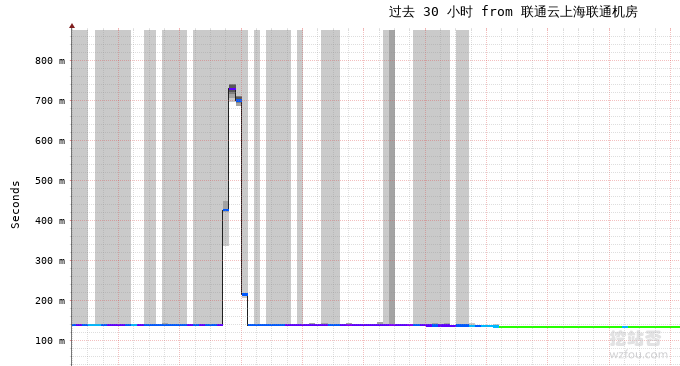
Task: Click the chart title mentioning 联通云上海联通机房
Action: [x=513, y=12]
